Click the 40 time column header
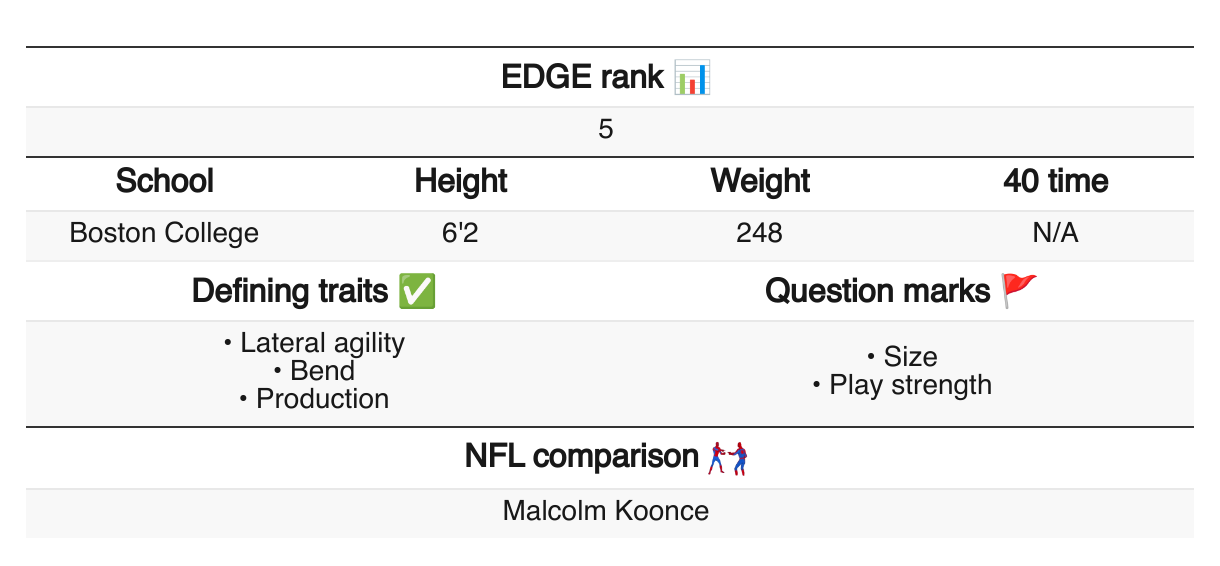 coord(1056,181)
